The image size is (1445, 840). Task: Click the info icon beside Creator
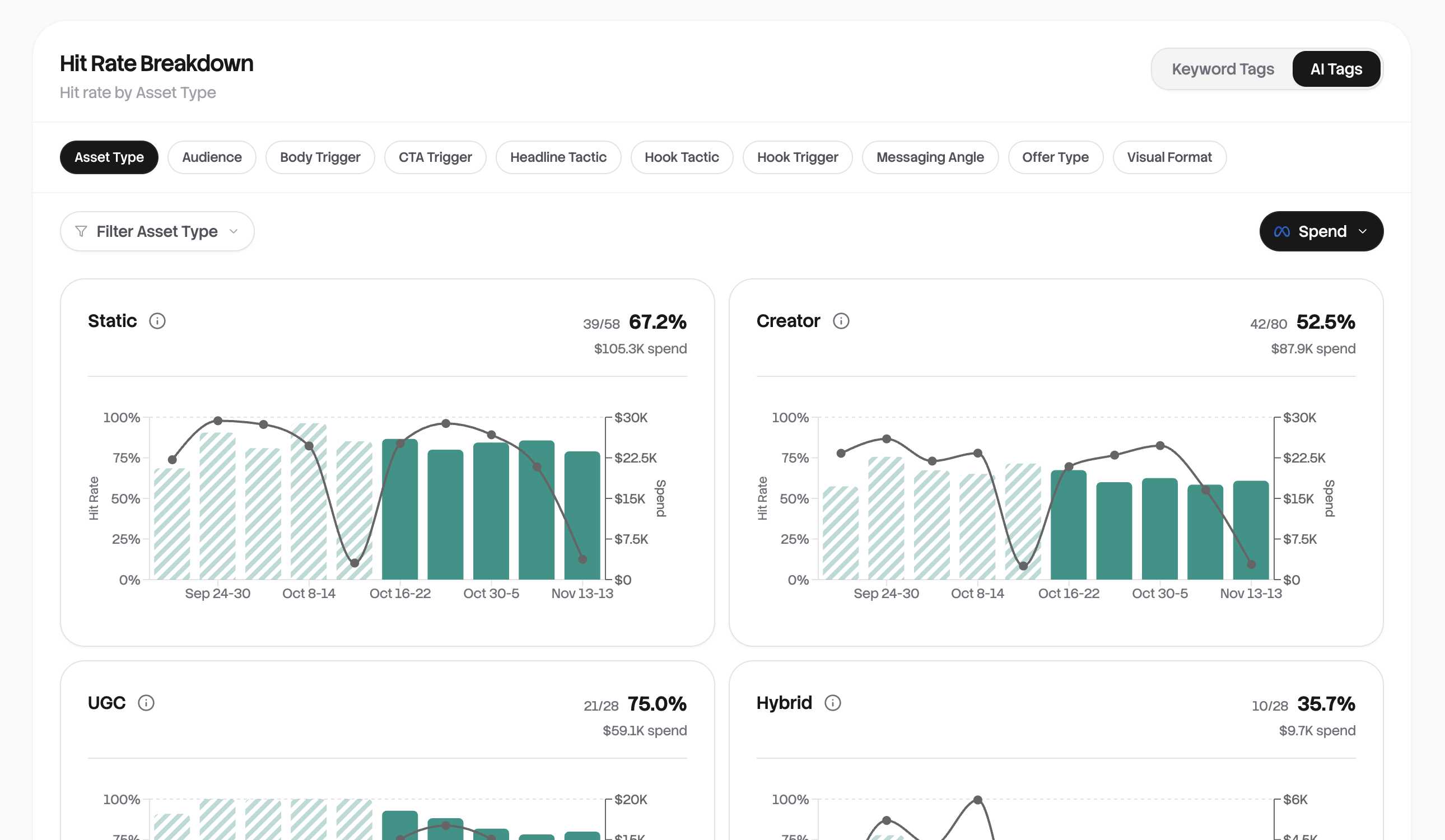pos(841,321)
